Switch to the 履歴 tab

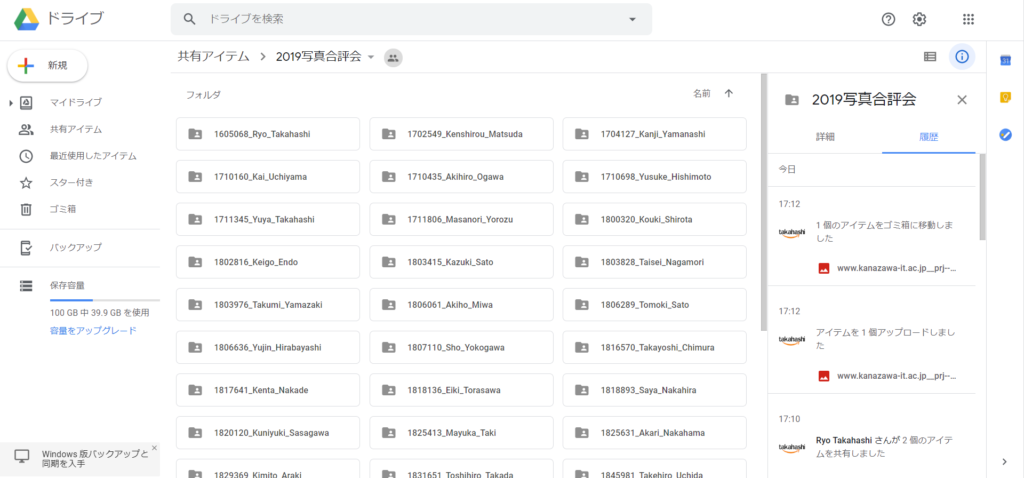coord(929,136)
